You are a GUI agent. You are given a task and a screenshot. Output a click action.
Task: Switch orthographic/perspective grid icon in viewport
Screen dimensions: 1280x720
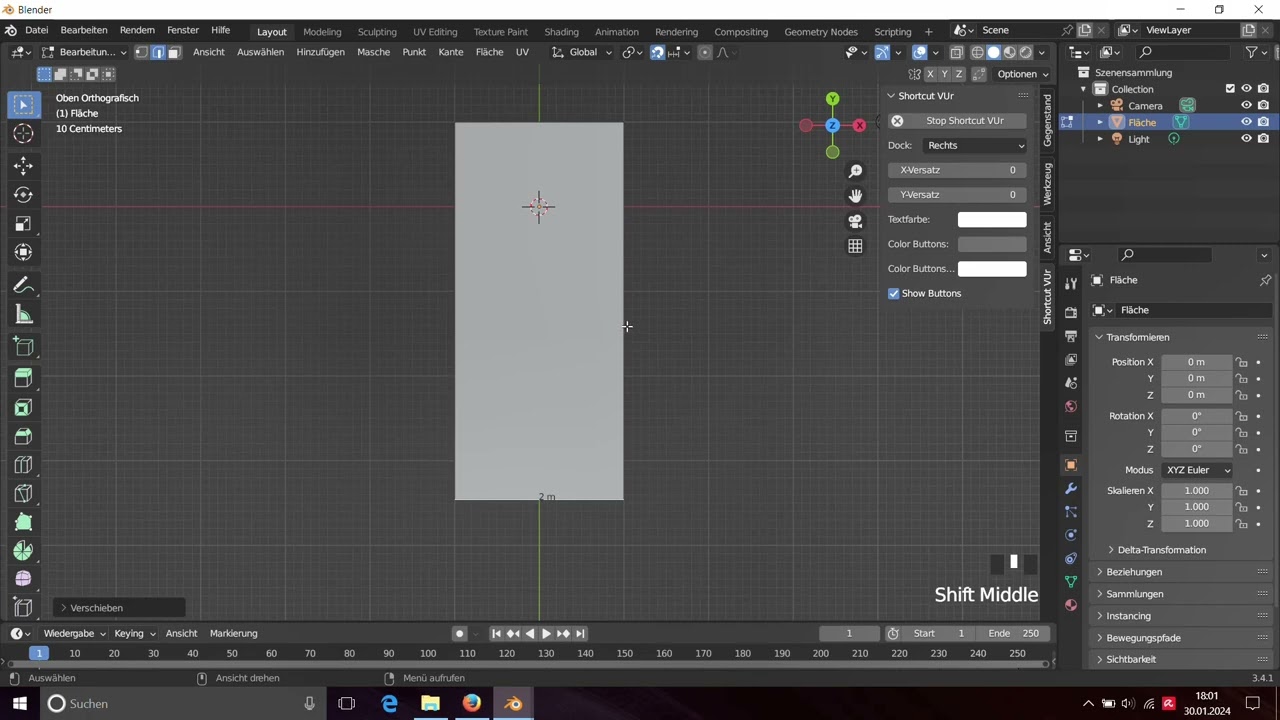[855, 246]
